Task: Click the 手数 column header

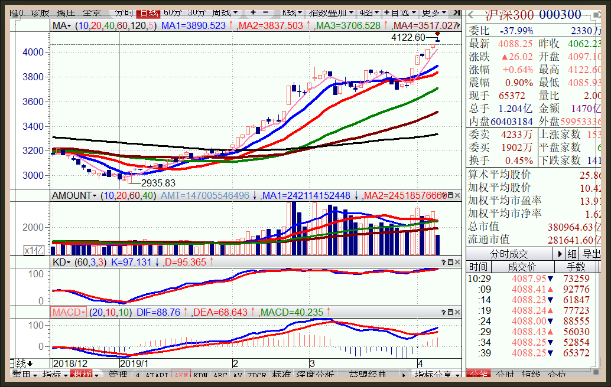Action: pos(576,267)
